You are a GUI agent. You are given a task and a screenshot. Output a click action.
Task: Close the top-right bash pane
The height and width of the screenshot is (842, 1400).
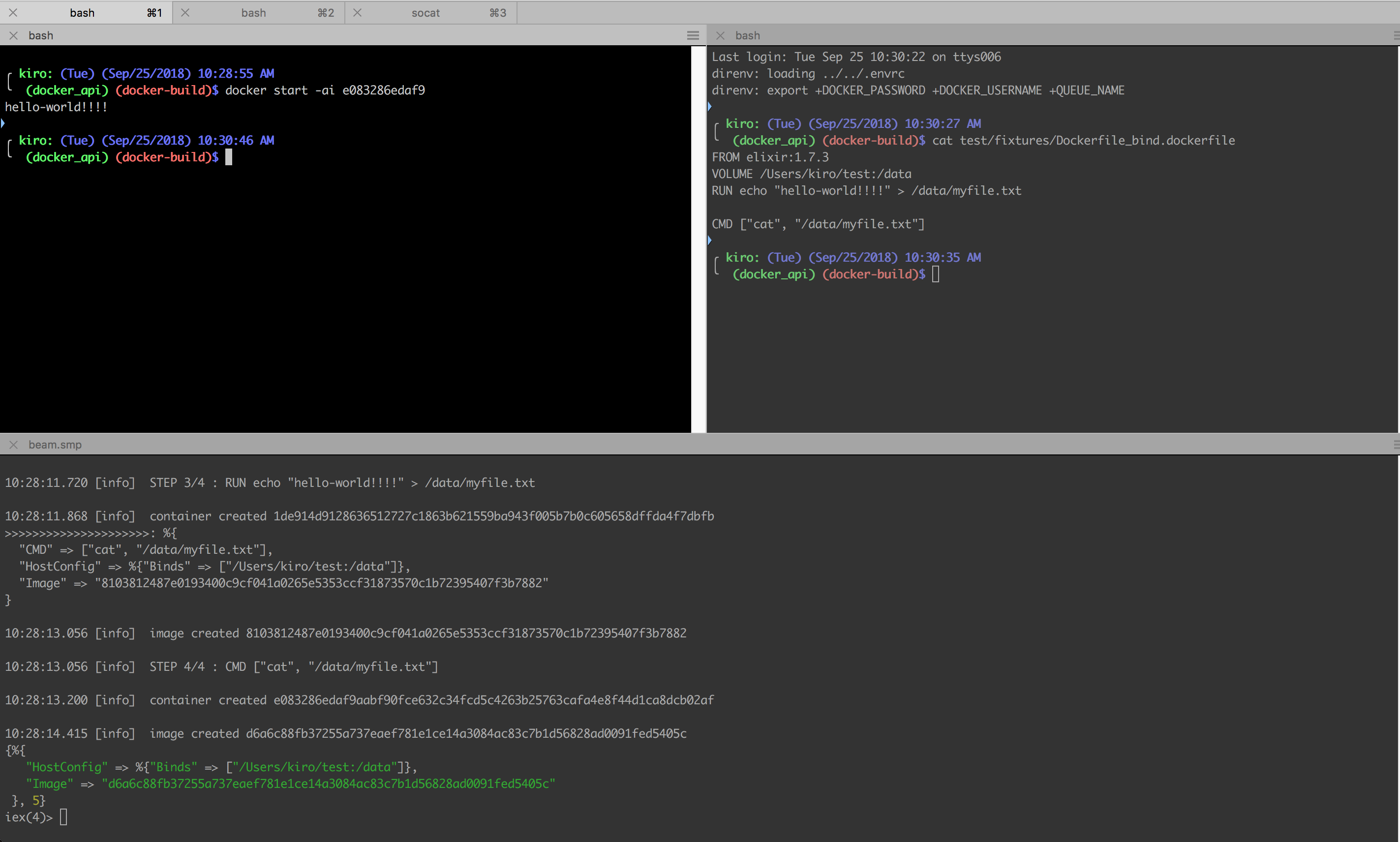720,35
